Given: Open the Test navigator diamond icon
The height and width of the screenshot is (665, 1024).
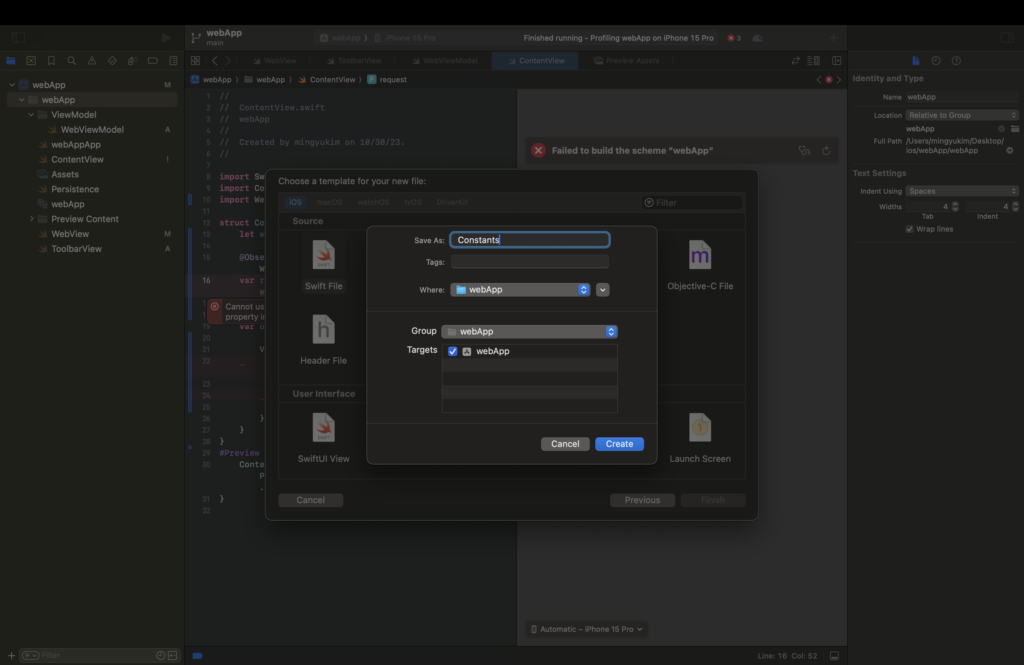Looking at the screenshot, I should pyautogui.click(x=112, y=61).
